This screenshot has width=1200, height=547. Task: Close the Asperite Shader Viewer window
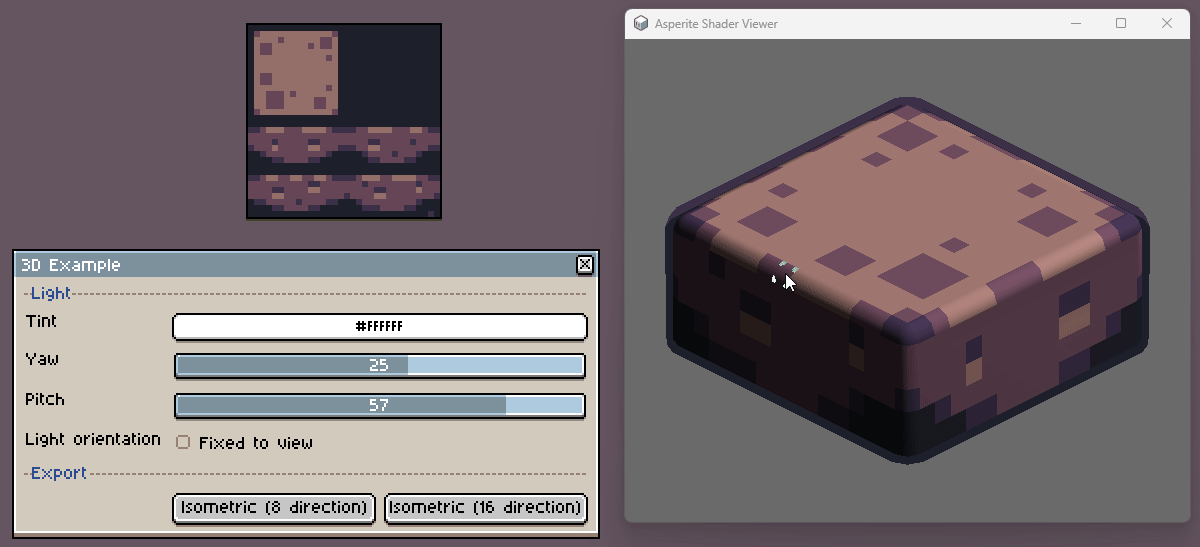(x=1167, y=23)
